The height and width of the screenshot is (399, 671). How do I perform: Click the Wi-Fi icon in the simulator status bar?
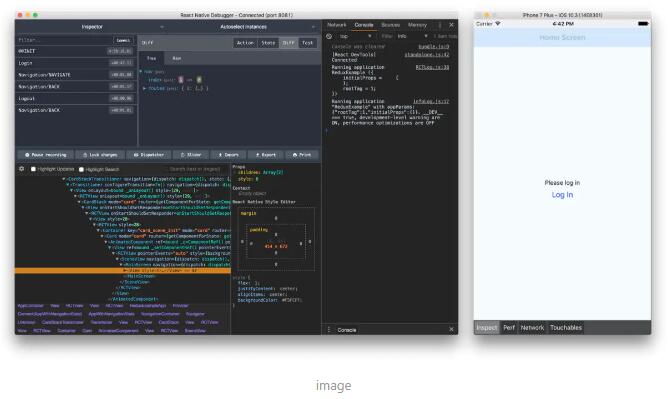point(497,24)
